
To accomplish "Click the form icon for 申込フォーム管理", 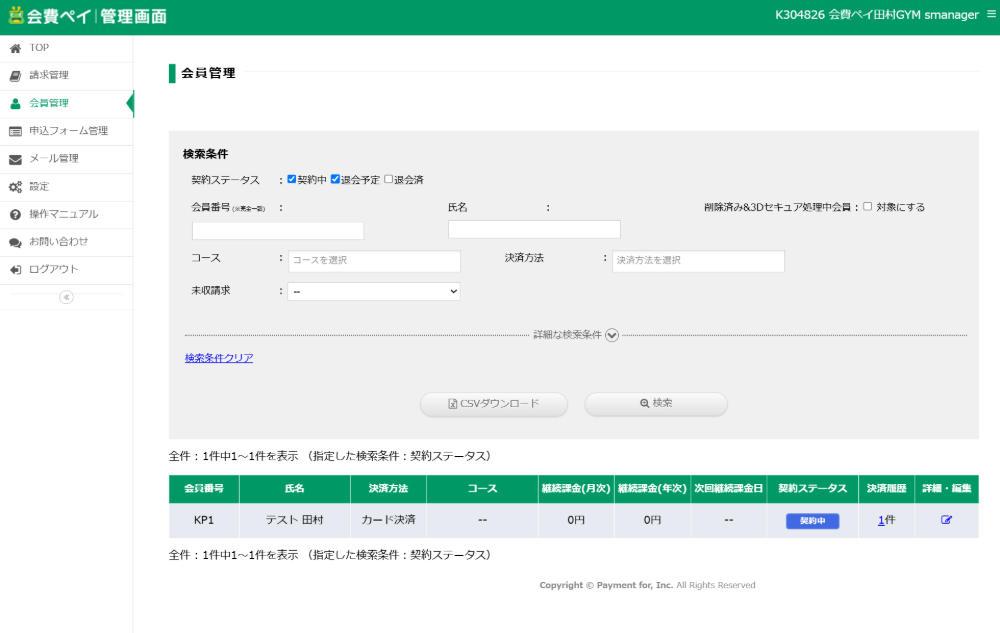I will (x=15, y=131).
